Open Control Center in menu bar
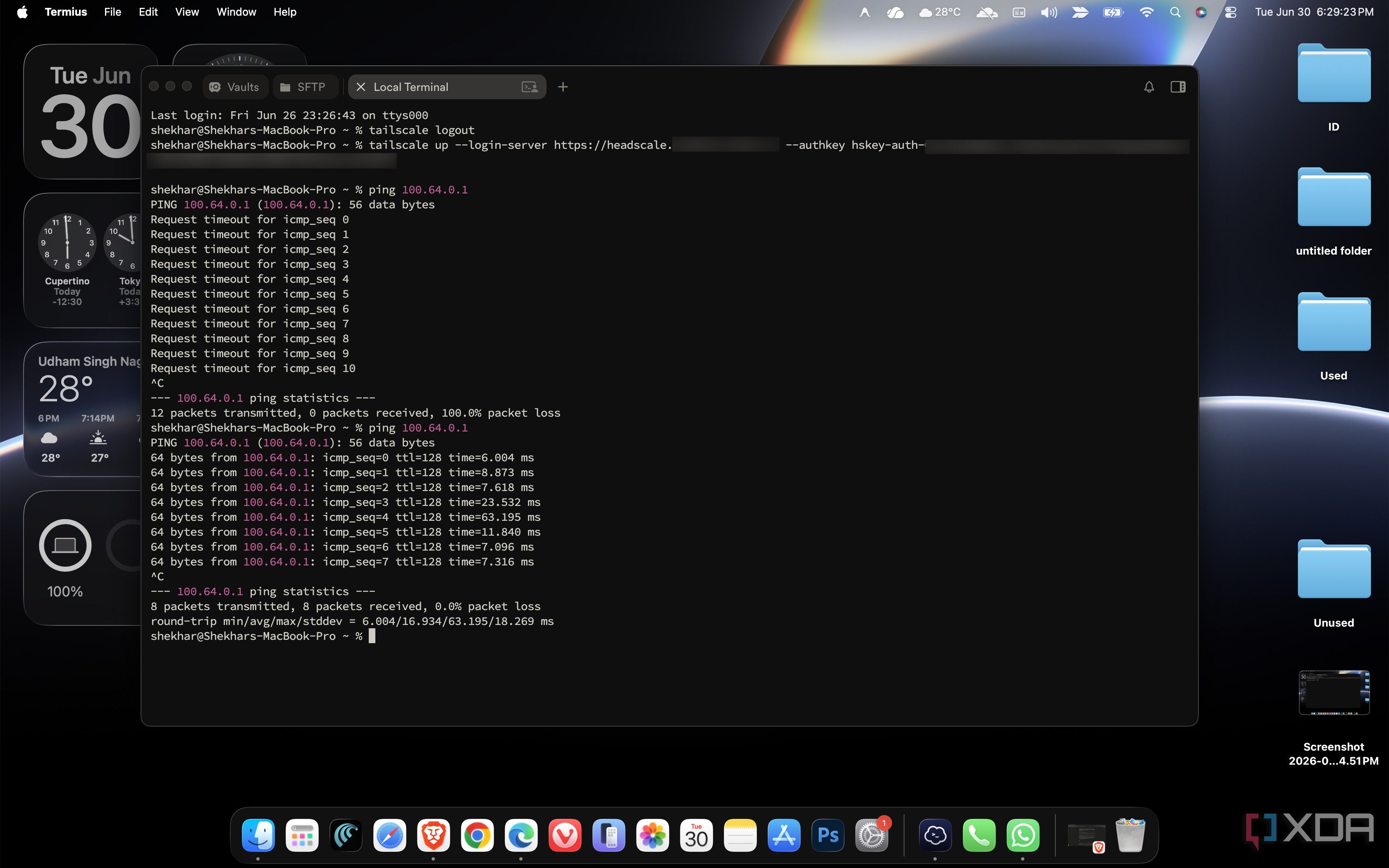 (x=1230, y=12)
